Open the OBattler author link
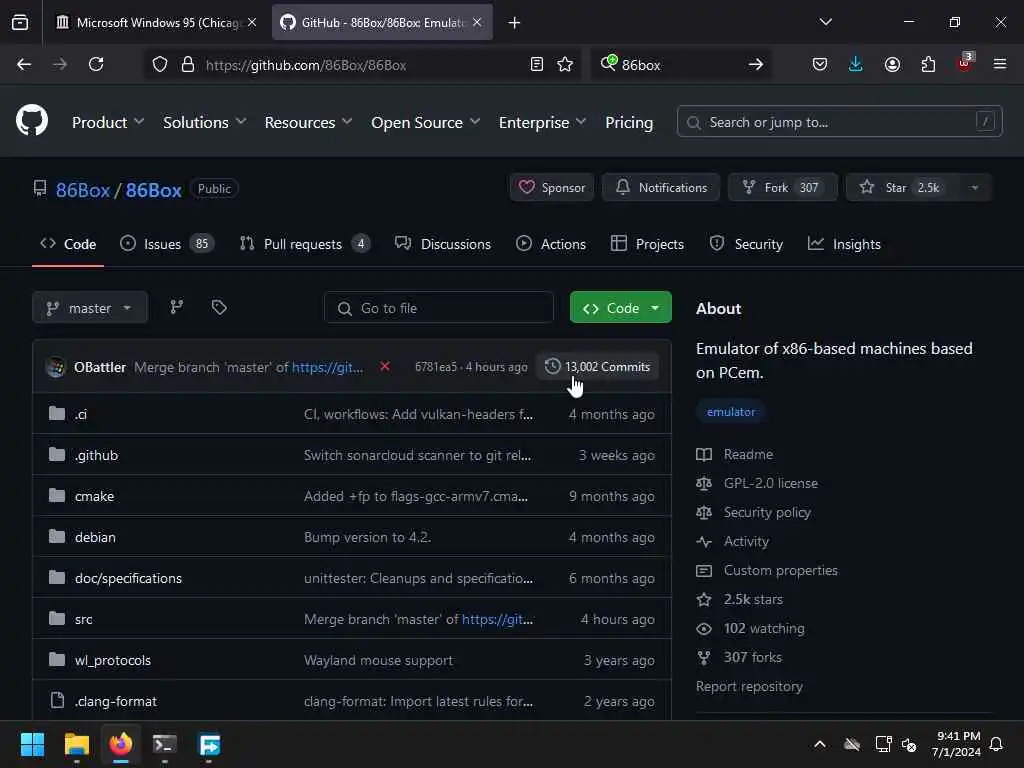Screen dimensions: 1024x768 point(100,367)
